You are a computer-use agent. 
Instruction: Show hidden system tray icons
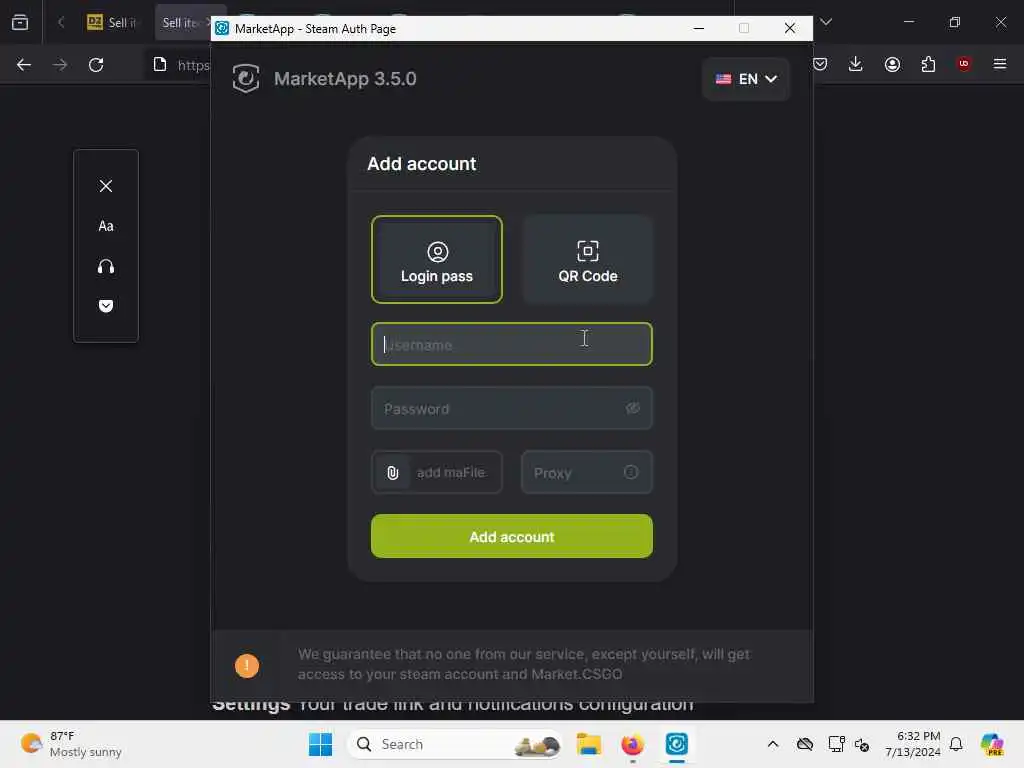tap(773, 744)
